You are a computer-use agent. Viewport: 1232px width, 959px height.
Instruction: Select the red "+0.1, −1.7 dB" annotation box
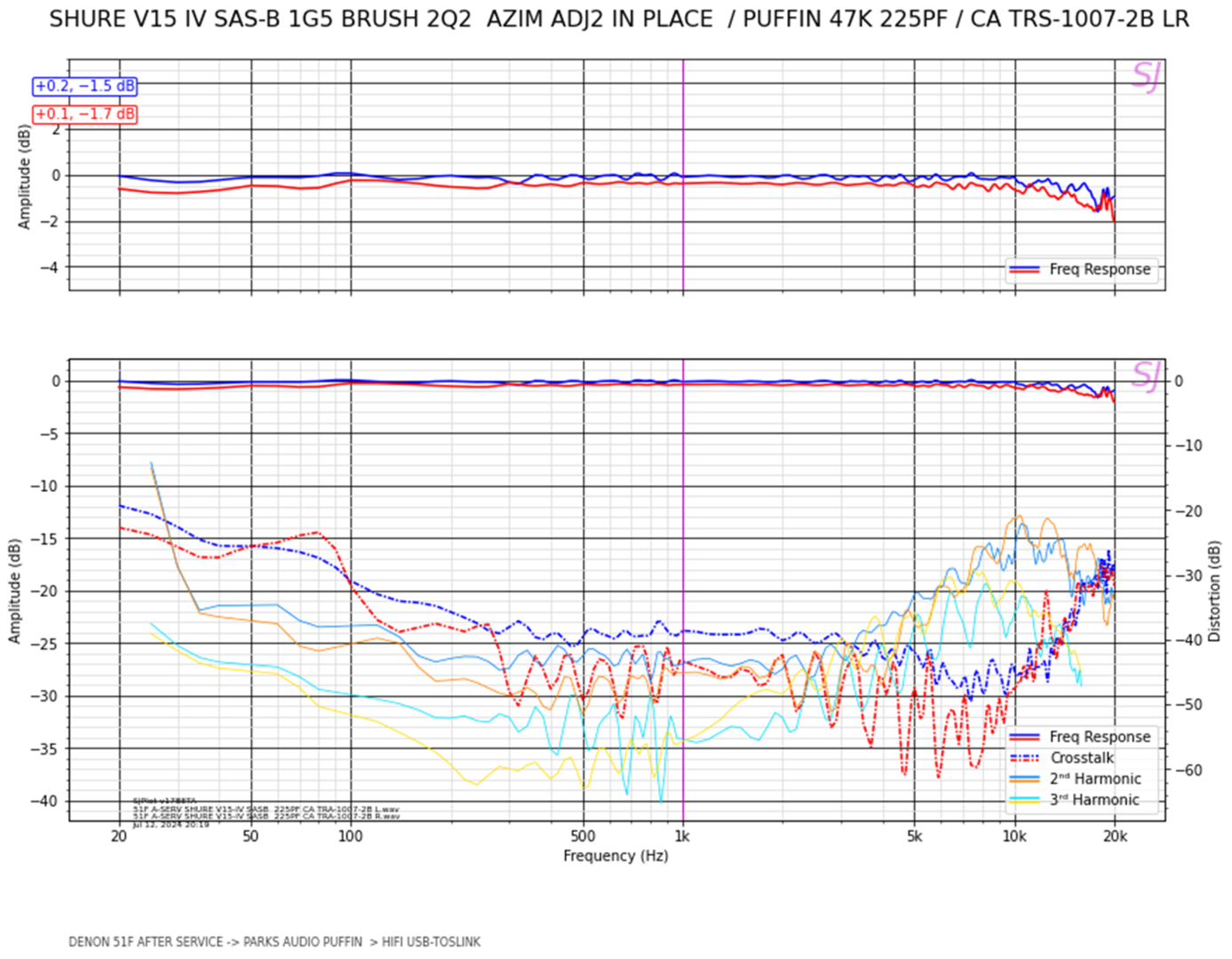[x=85, y=114]
